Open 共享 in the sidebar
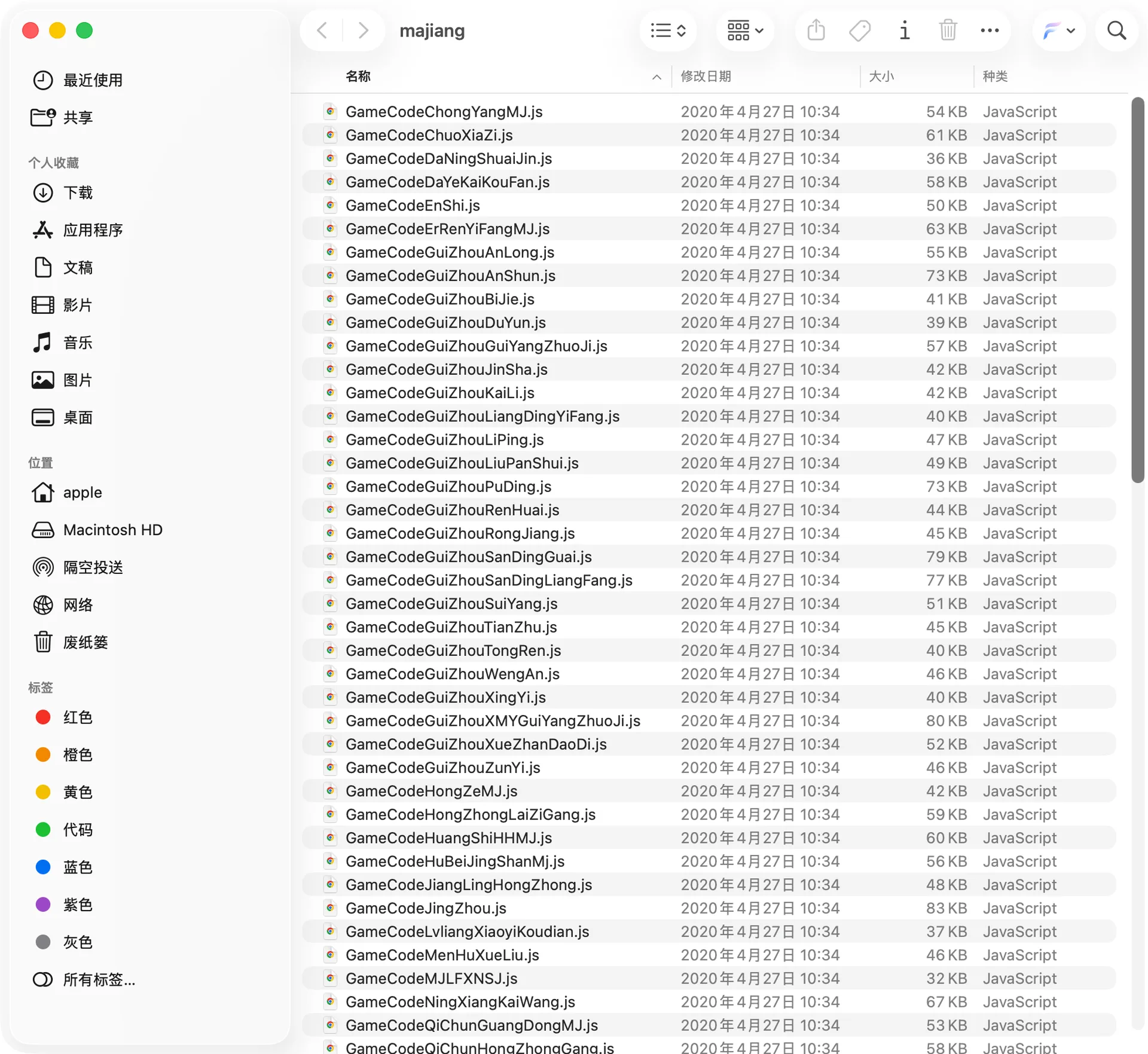Viewport: 1148px width, 1054px height. (x=78, y=118)
